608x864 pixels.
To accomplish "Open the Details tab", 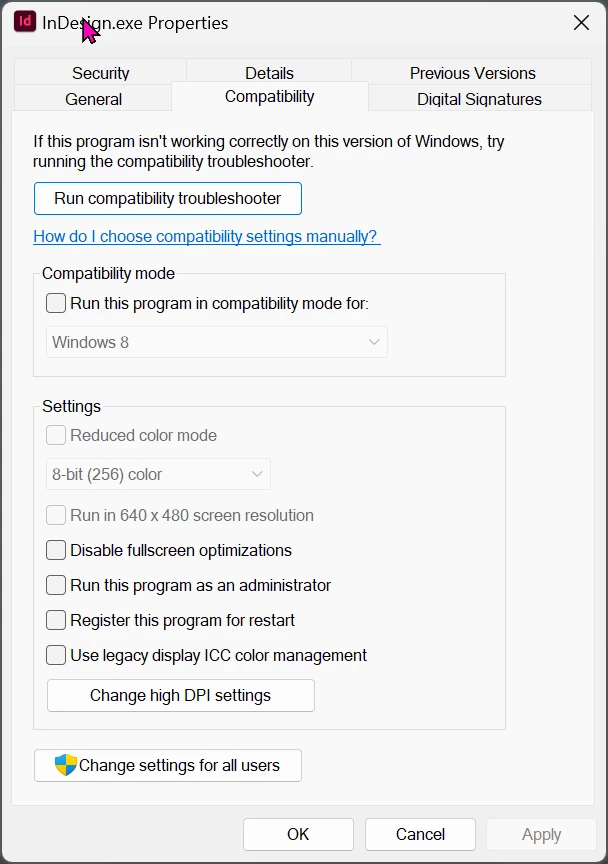I will pos(269,72).
